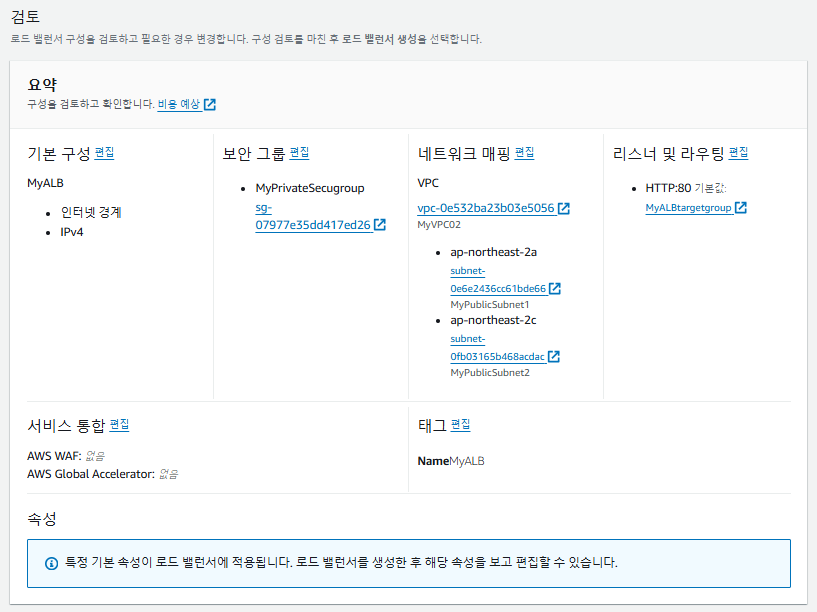Click the 검토 page heading
Screen dimensions: 817x612
25,17
